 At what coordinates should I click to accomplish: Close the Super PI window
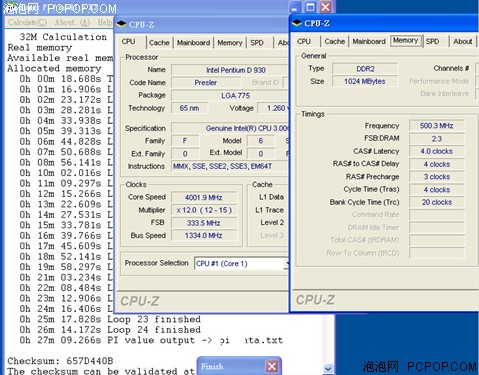(325, 7)
